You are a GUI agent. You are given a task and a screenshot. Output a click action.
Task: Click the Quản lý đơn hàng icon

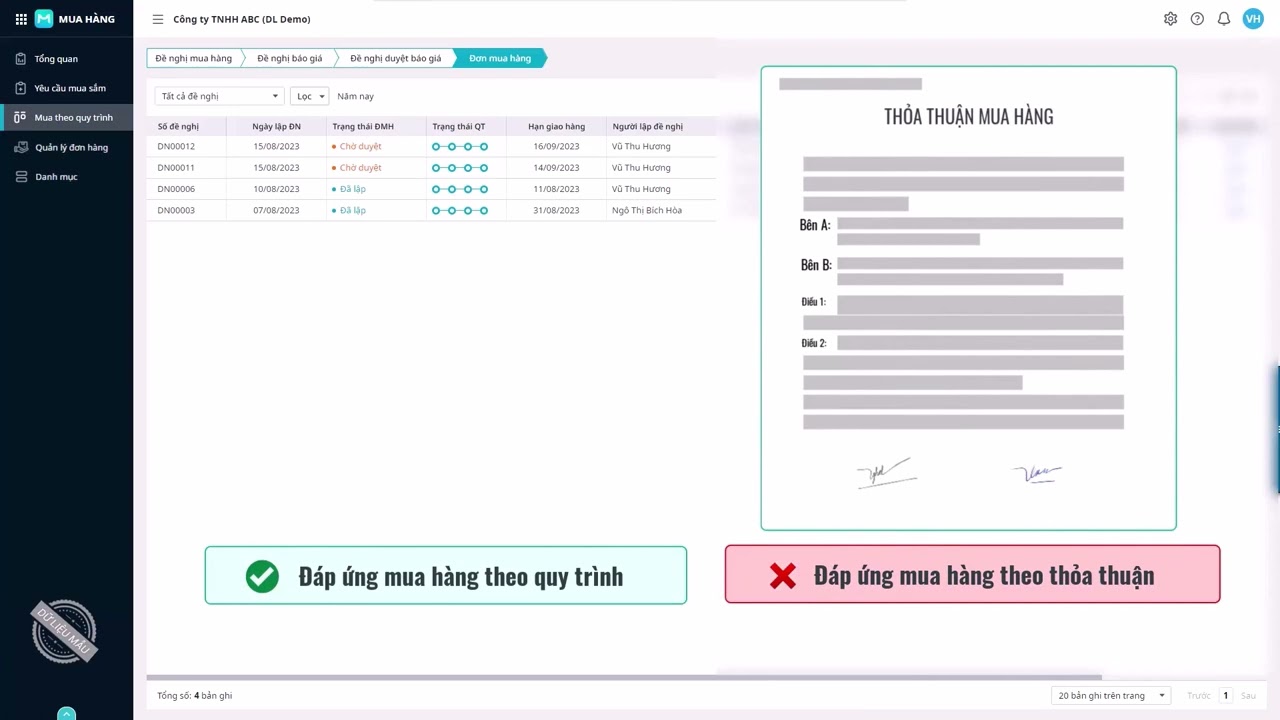coord(21,147)
